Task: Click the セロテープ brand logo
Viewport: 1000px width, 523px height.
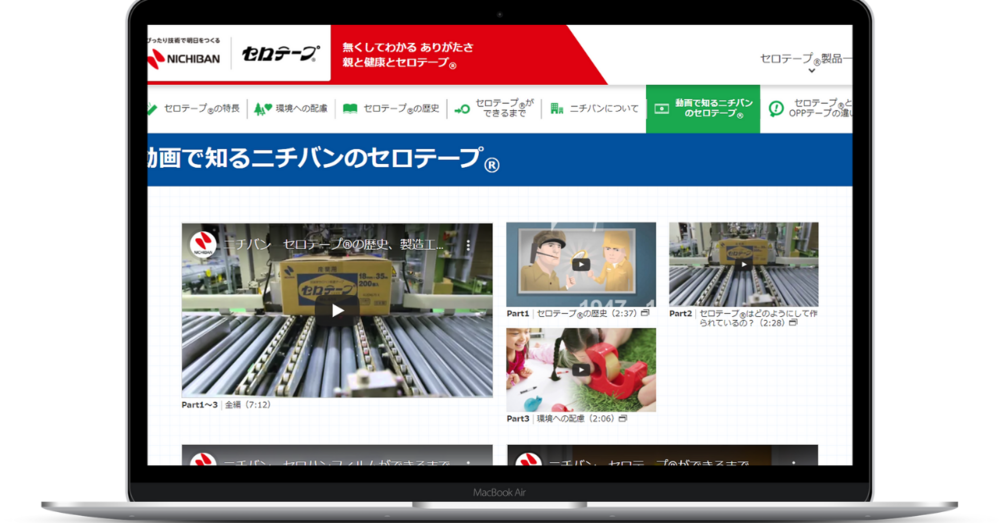Action: (280, 54)
